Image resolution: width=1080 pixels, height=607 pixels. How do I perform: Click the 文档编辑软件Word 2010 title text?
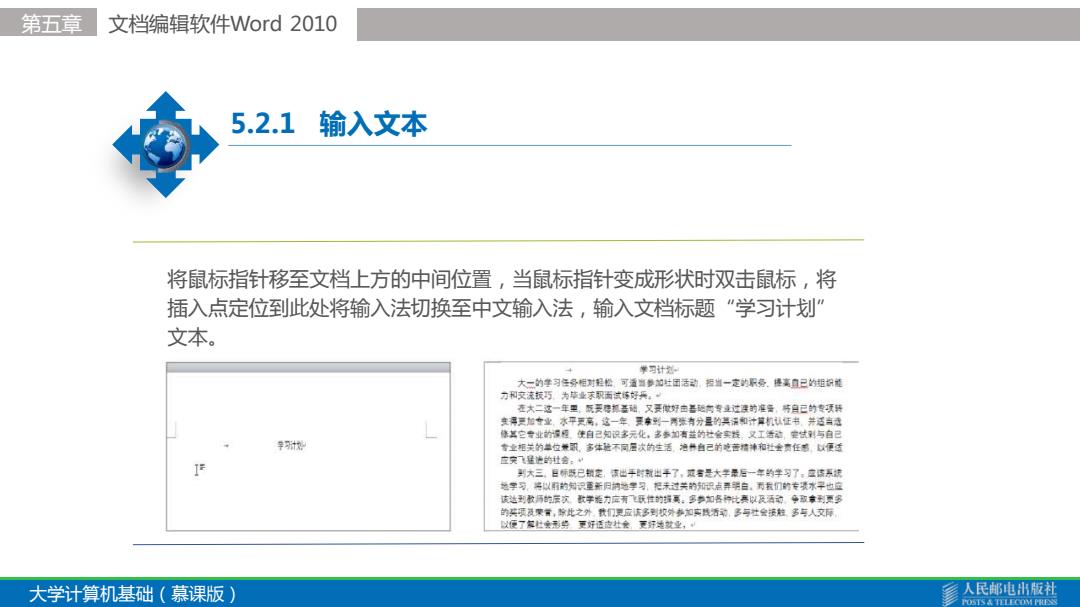[x=223, y=23]
